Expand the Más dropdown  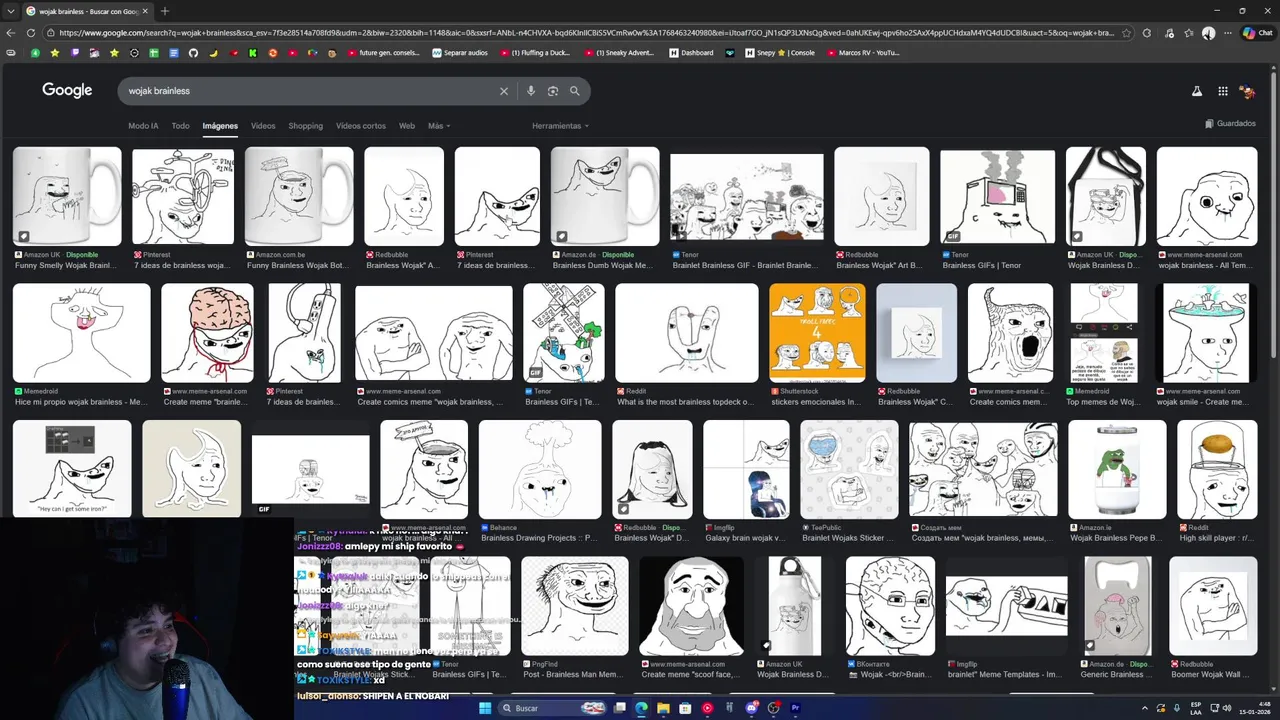click(439, 126)
